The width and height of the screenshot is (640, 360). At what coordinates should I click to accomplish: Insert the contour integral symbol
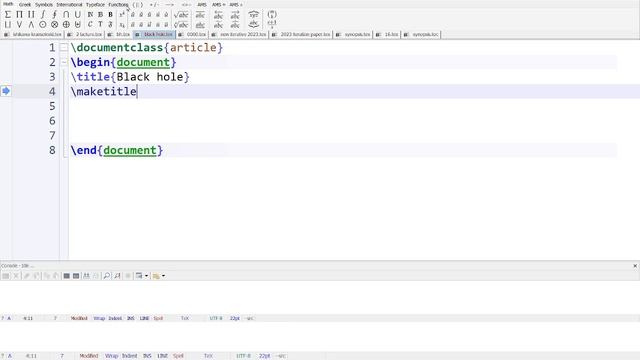click(x=54, y=15)
